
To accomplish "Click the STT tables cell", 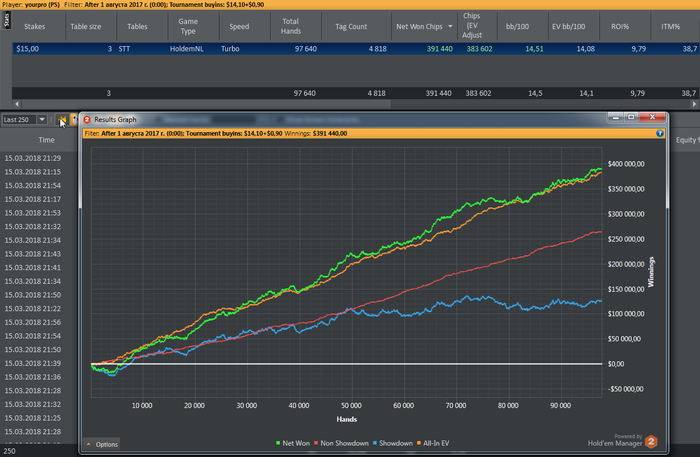I will coord(124,49).
